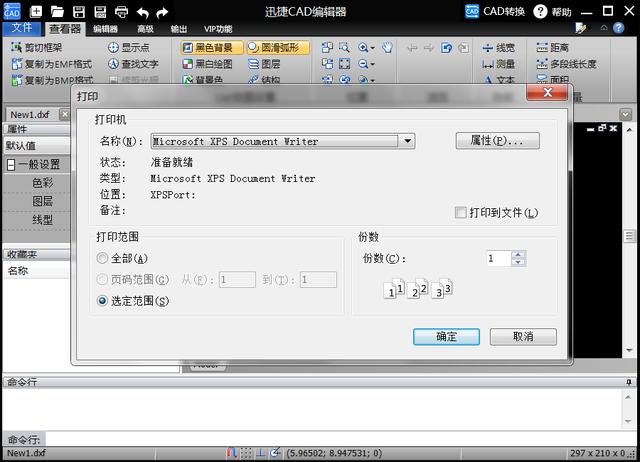Toggle 黑白绘图 mode
The image size is (640, 462).
(208, 64)
